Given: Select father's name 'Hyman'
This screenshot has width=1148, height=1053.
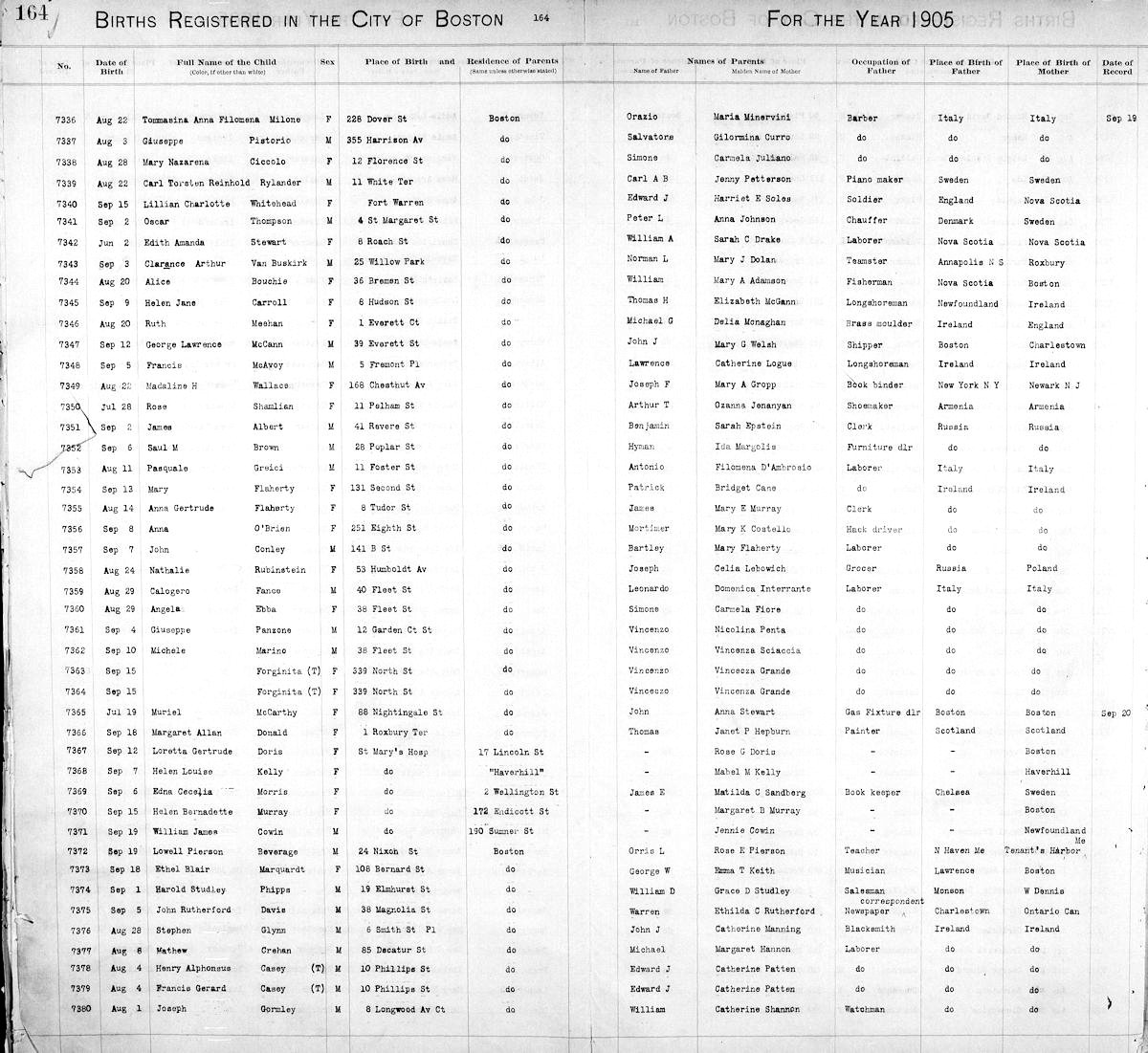Looking at the screenshot, I should [643, 447].
